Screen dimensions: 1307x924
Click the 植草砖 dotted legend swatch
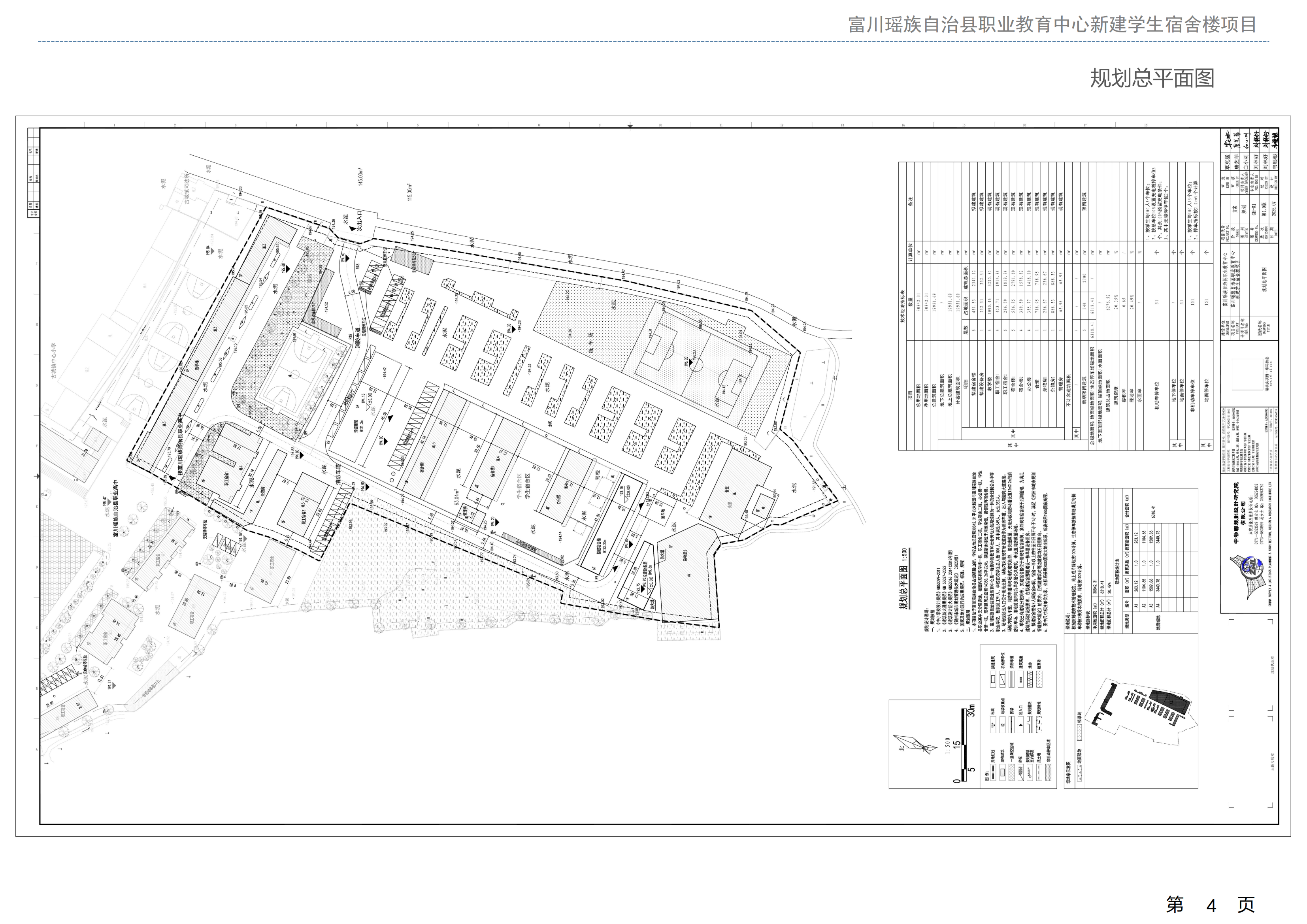pos(1039,679)
